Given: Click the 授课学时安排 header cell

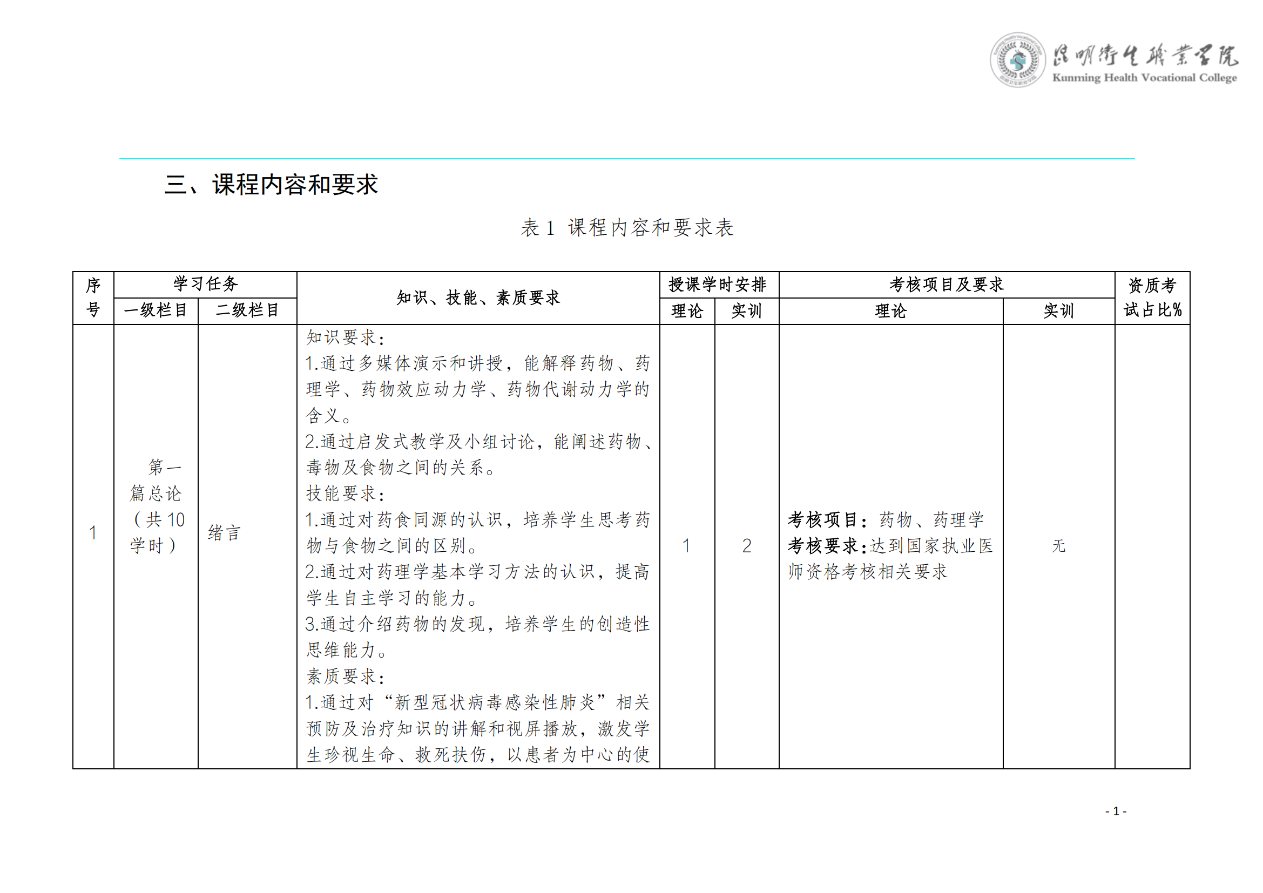Looking at the screenshot, I should tap(718, 285).
